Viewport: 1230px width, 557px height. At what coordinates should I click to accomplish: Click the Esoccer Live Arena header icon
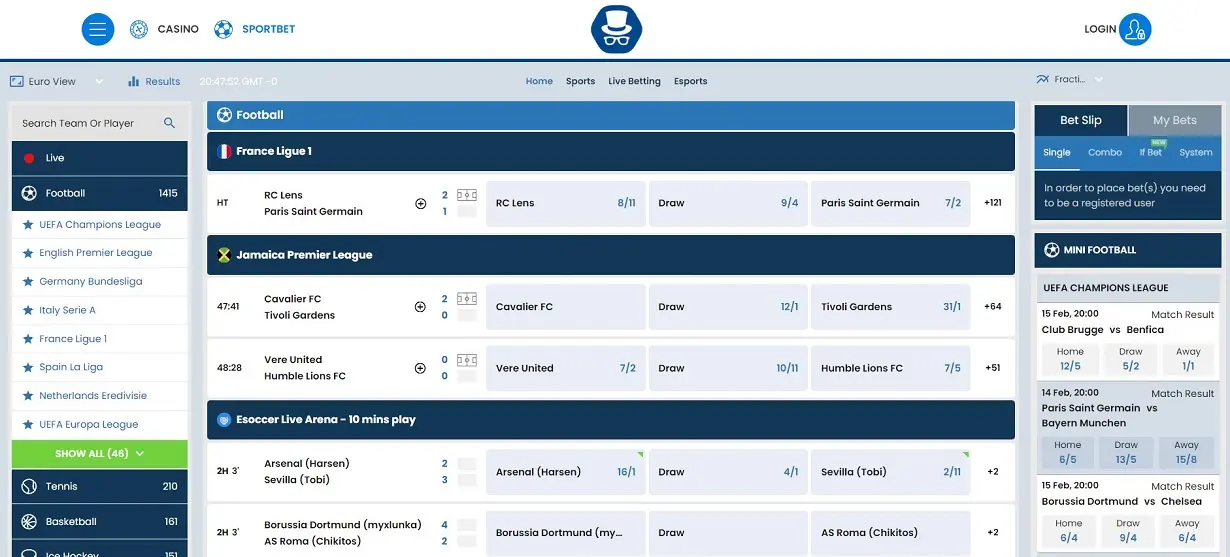(x=224, y=420)
